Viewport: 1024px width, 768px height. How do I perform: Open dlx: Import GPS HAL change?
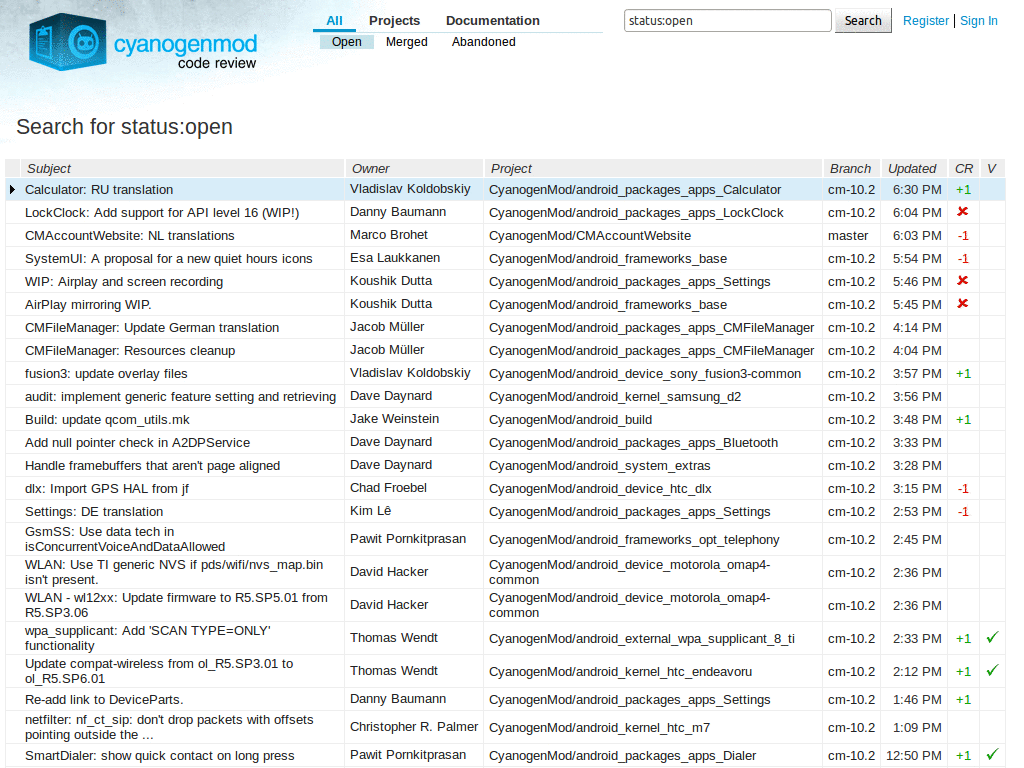tap(106, 488)
